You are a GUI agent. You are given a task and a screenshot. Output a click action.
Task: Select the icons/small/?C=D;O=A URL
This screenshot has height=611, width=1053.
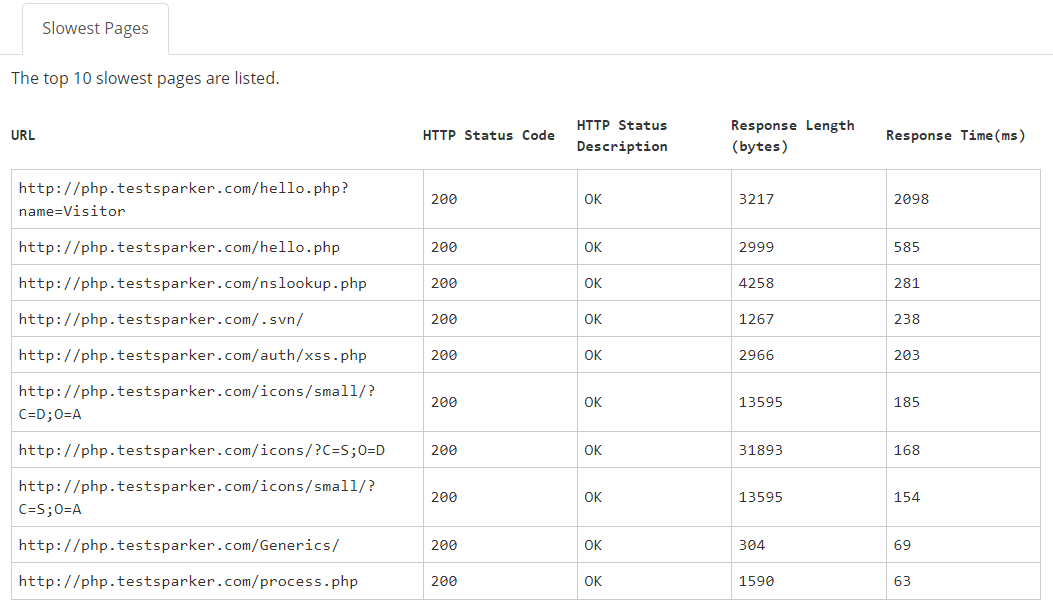(196, 402)
